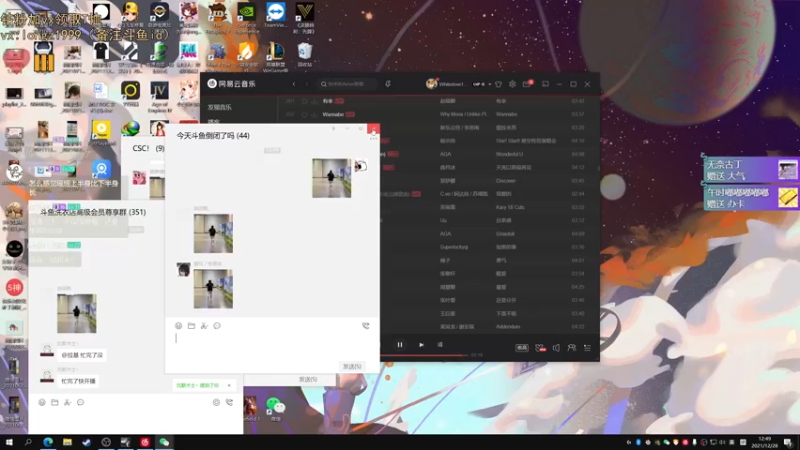Click the Wonderful U album name

point(509,154)
